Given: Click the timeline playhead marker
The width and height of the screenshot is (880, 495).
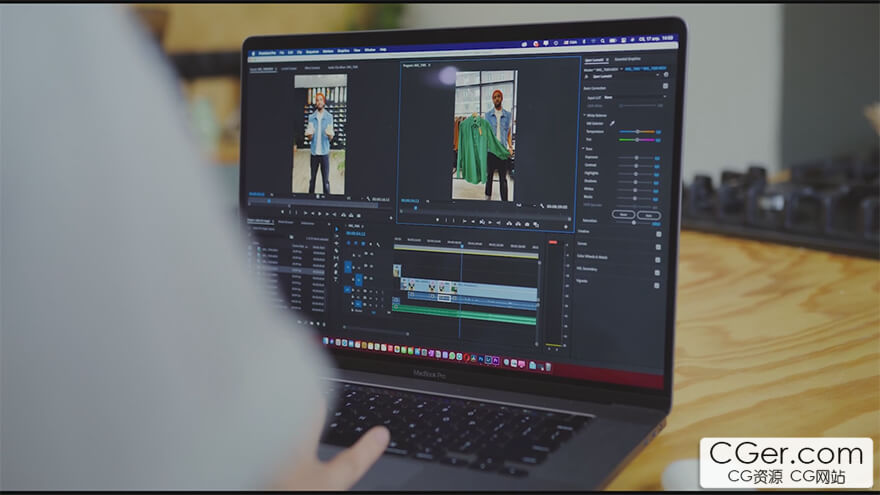Looking at the screenshot, I should pos(462,246).
